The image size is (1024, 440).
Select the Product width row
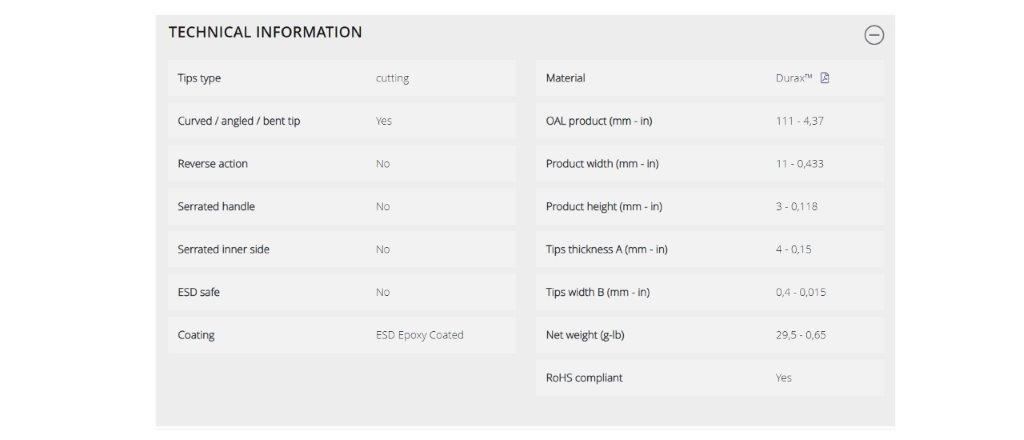tap(709, 164)
